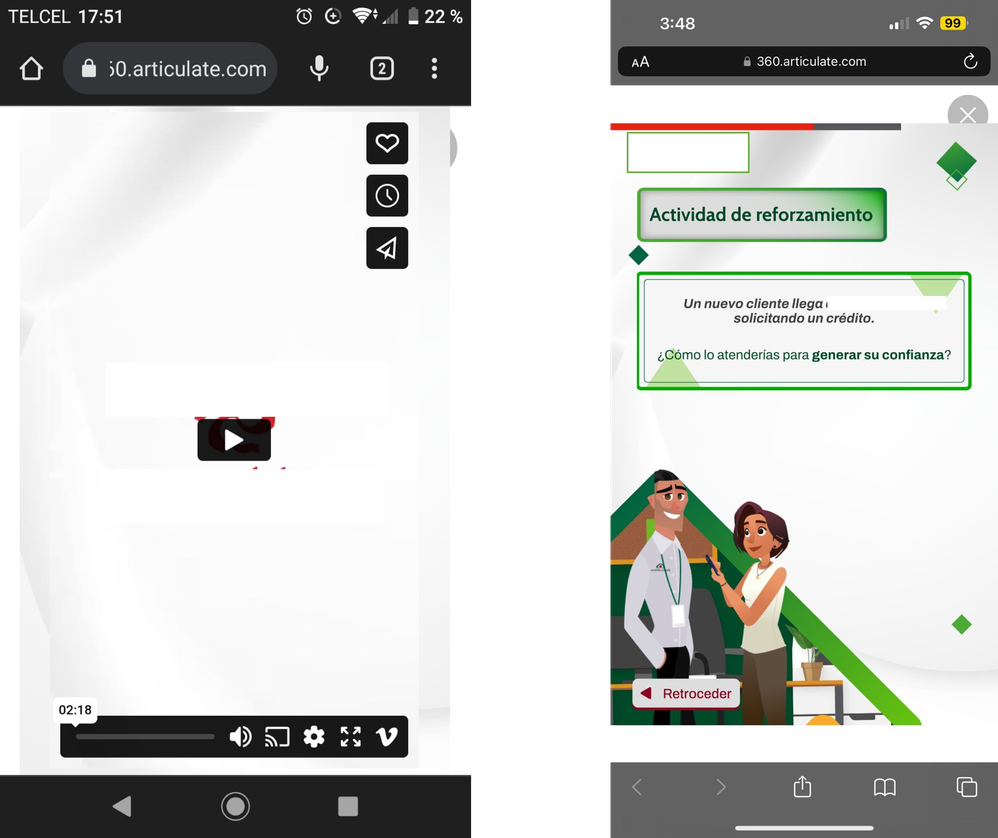
Task: Tap the Android home navigation button
Action: click(235, 806)
